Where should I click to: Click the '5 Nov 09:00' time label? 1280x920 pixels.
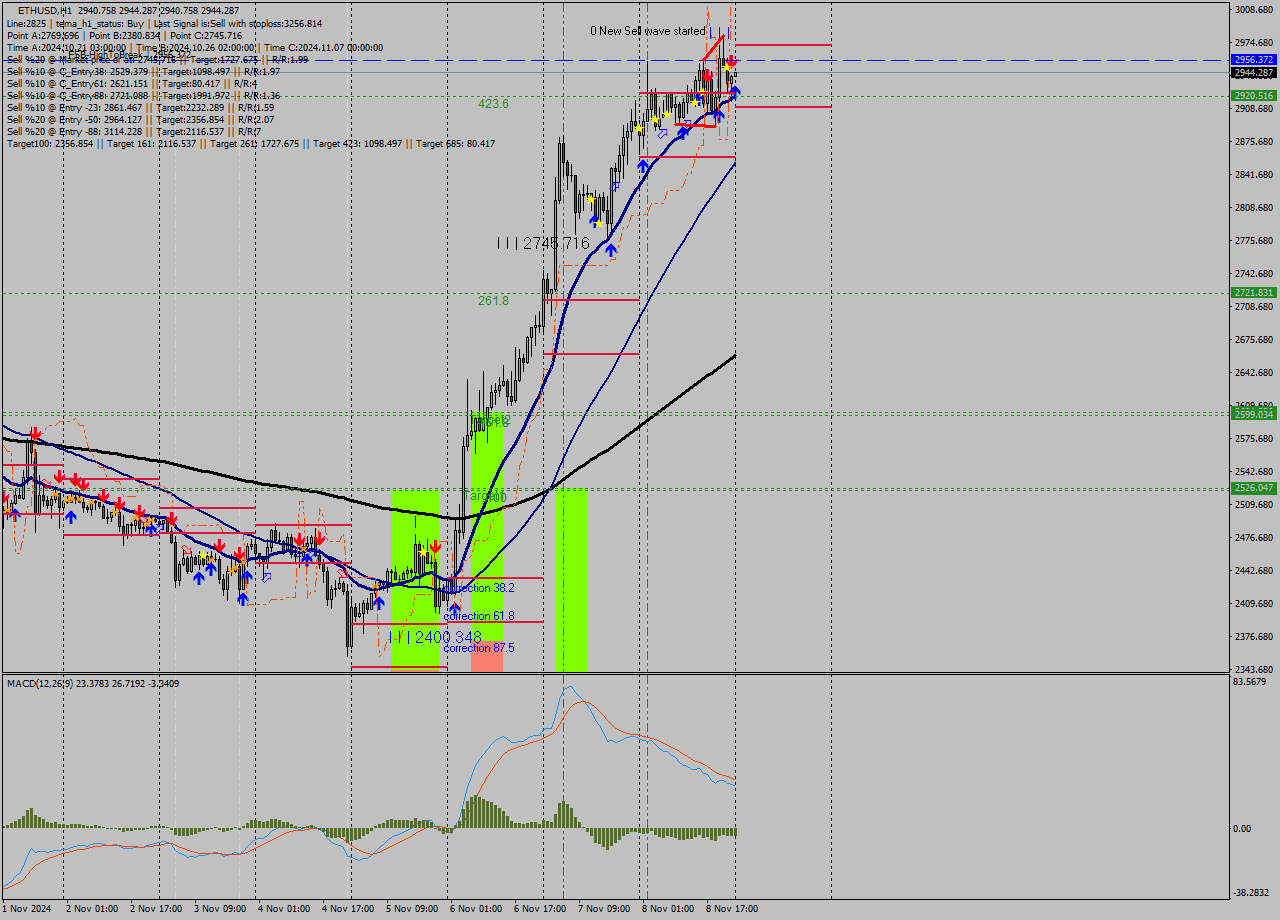411,909
